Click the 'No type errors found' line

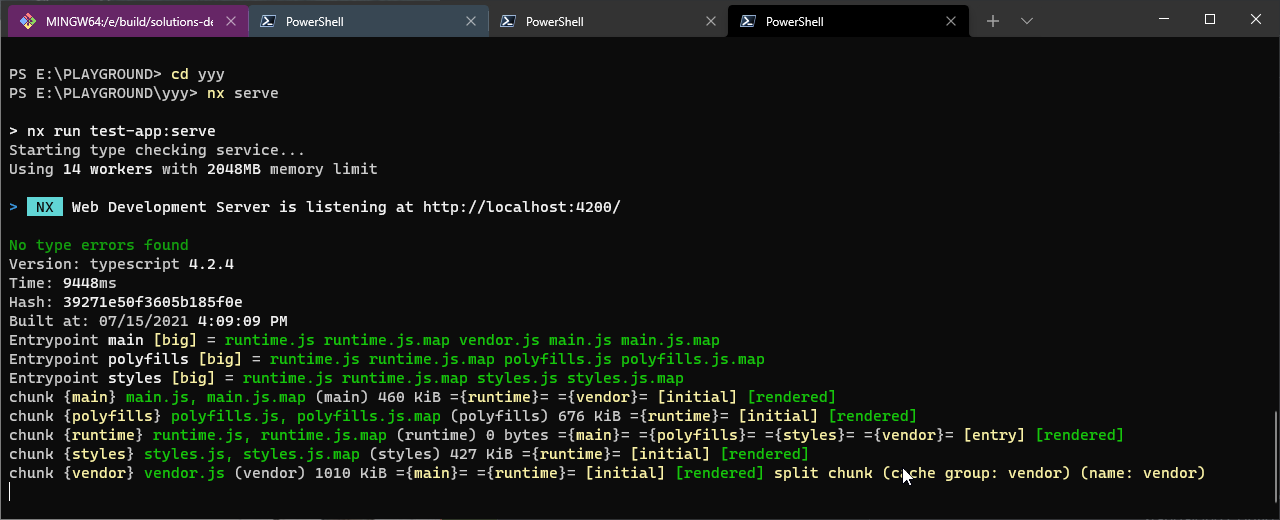pyautogui.click(x=99, y=245)
